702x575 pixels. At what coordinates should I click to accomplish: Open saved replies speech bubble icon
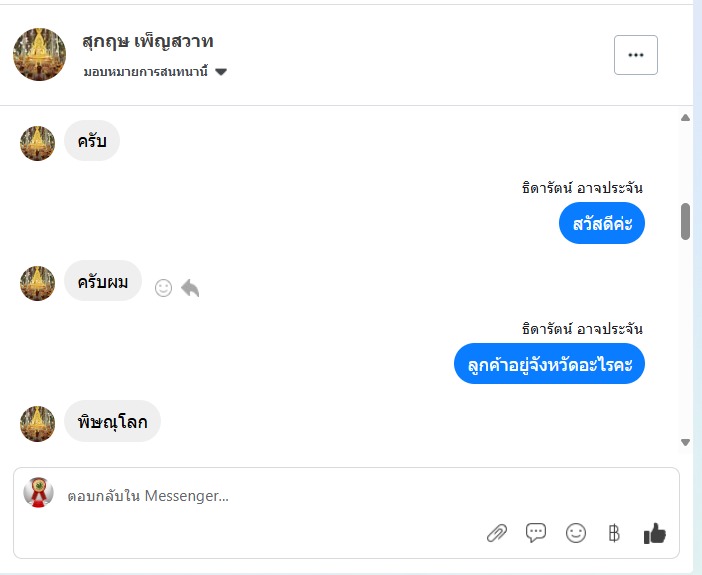tap(536, 533)
